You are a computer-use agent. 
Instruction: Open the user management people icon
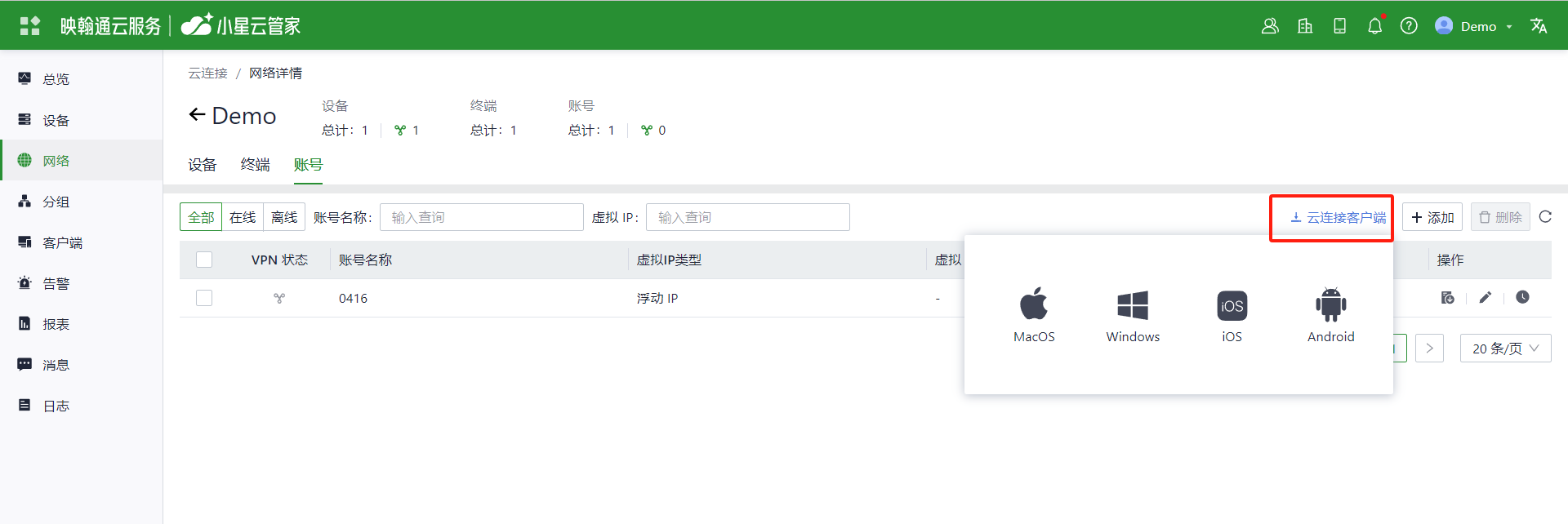click(1270, 26)
